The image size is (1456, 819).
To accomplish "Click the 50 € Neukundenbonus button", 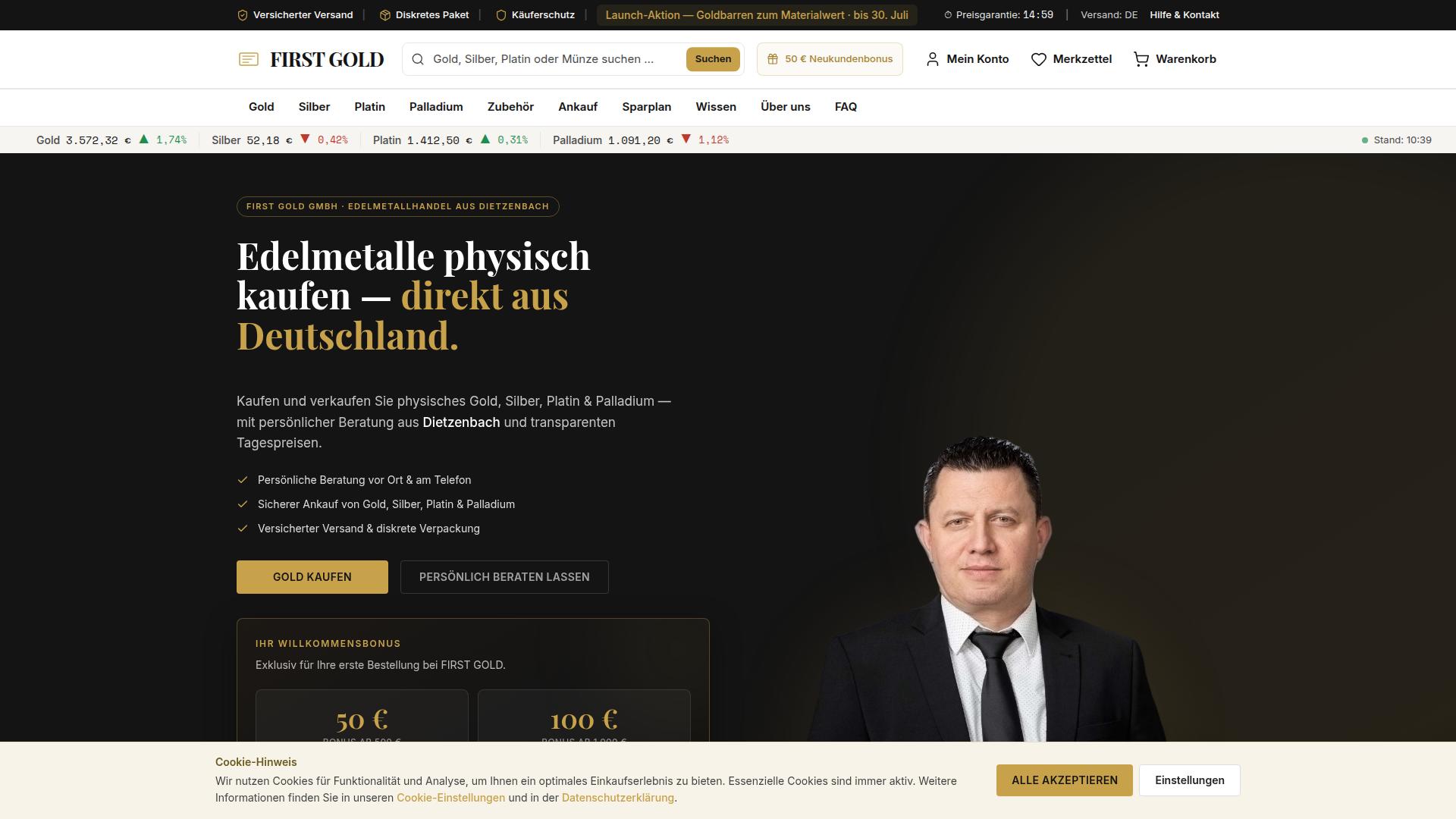I will pos(830,59).
